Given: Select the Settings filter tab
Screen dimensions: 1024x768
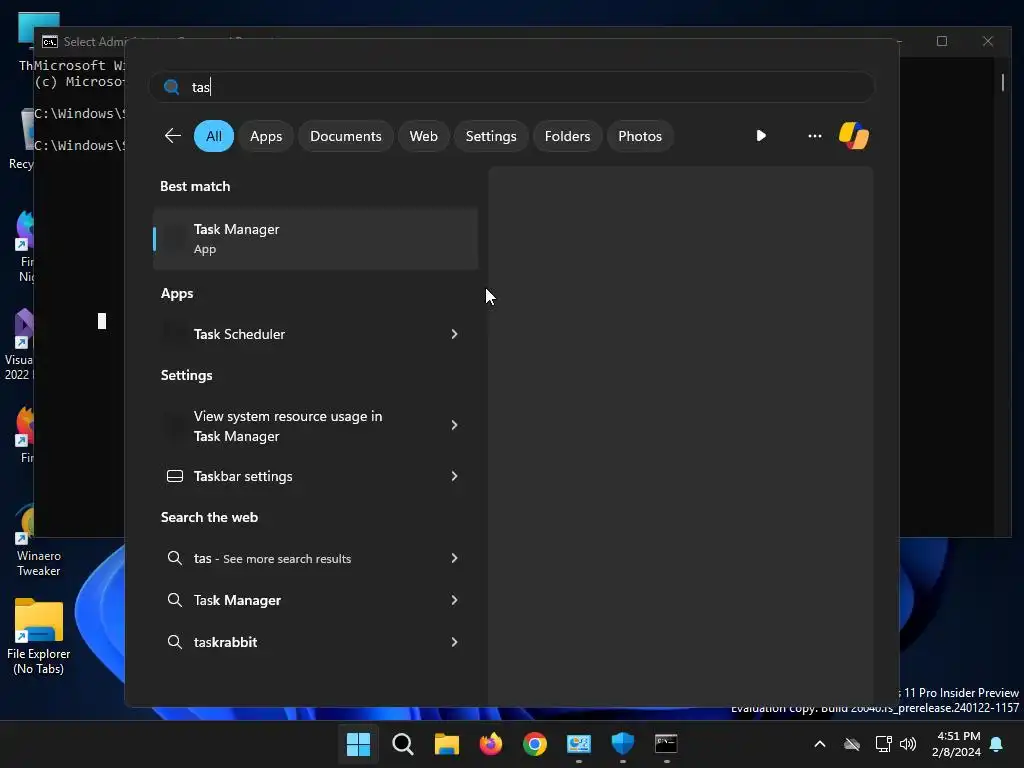Looking at the screenshot, I should pos(490,136).
